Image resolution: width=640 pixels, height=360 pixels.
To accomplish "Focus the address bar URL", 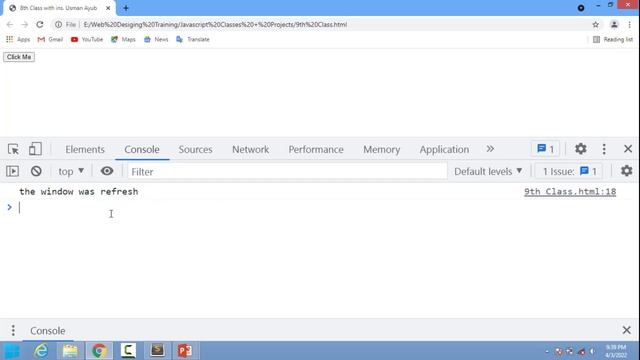I will point(215,24).
